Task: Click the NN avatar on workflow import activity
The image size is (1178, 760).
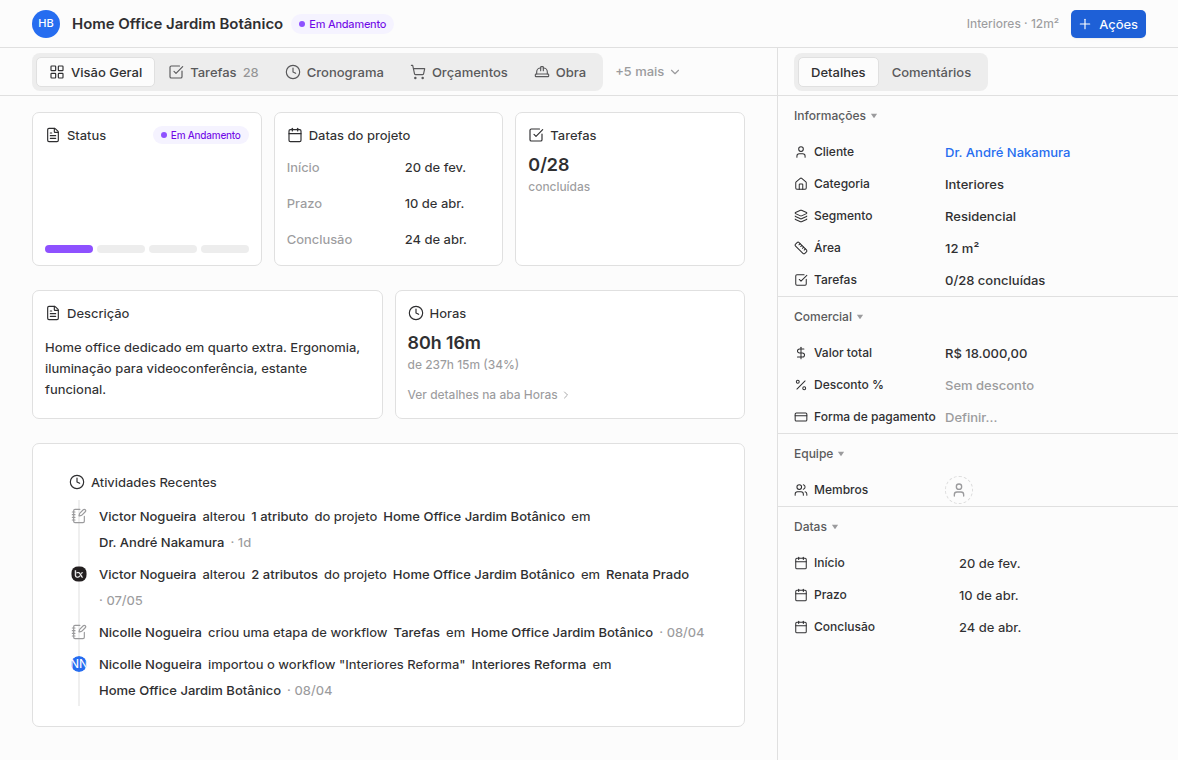Action: (79, 664)
